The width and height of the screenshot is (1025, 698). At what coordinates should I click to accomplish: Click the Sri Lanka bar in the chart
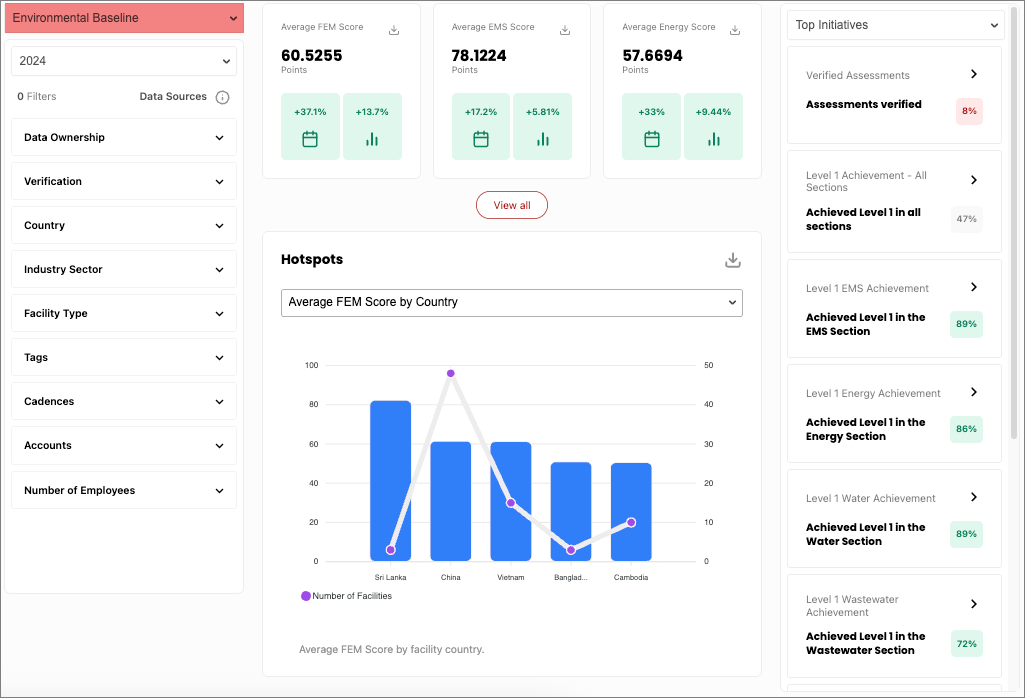390,480
